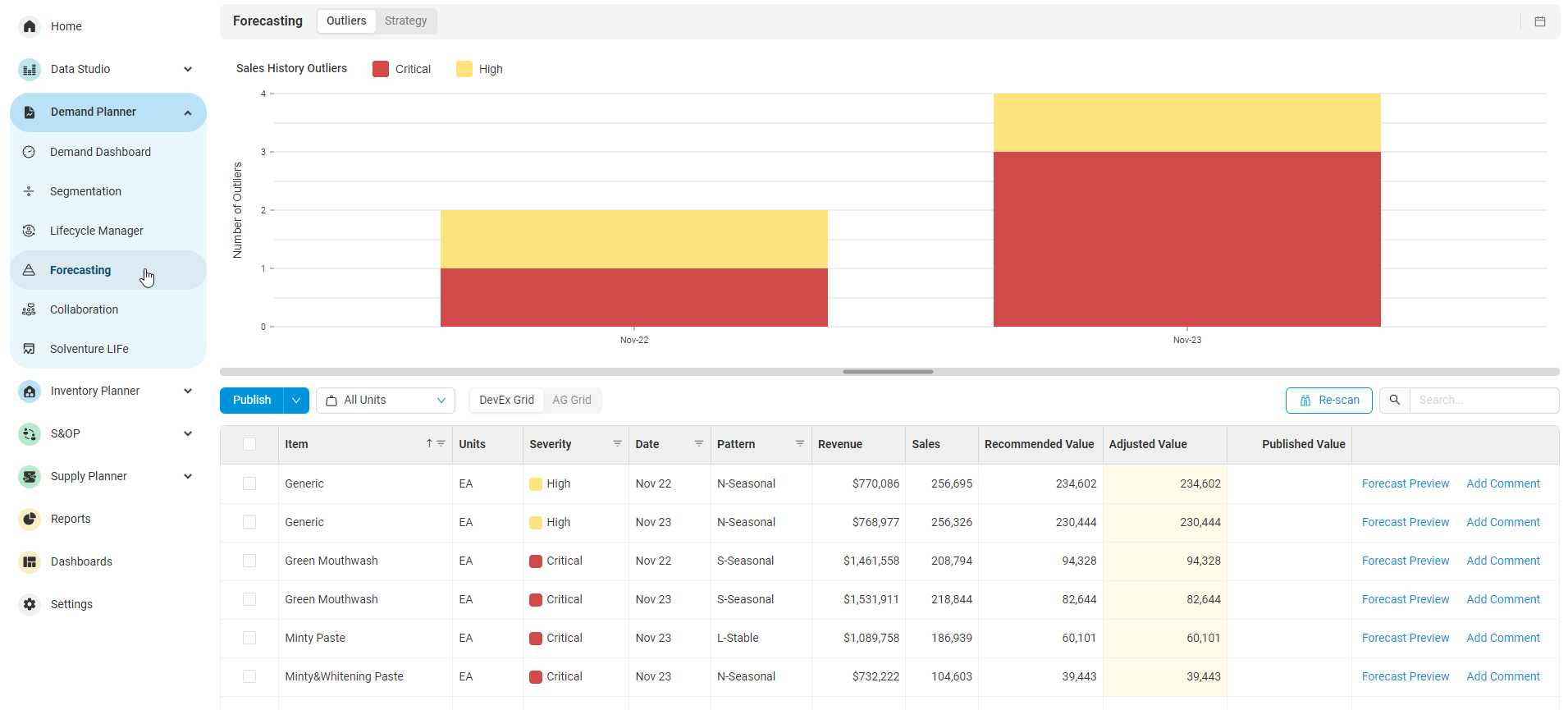Click the horizontal chart scrollbar thumb
The image size is (1568, 710).
[x=888, y=372]
